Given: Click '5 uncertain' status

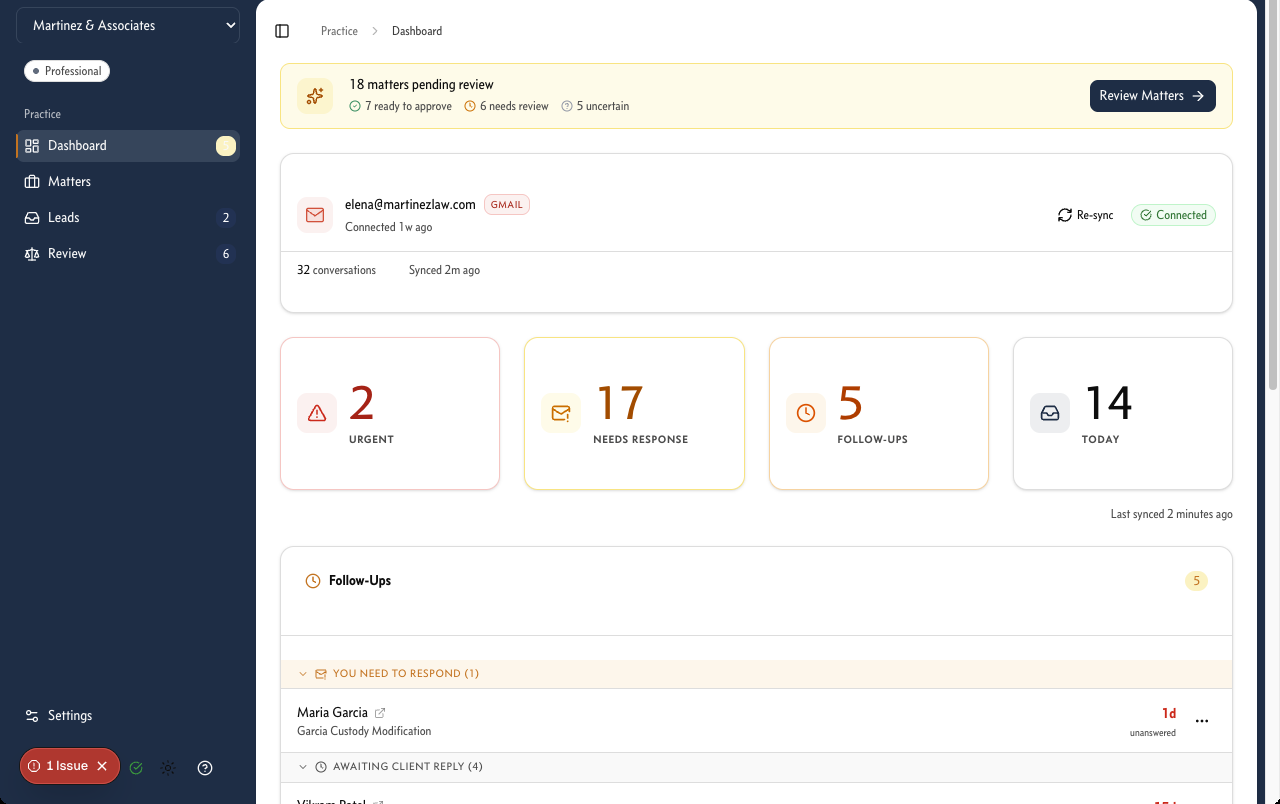Looking at the screenshot, I should pos(596,106).
